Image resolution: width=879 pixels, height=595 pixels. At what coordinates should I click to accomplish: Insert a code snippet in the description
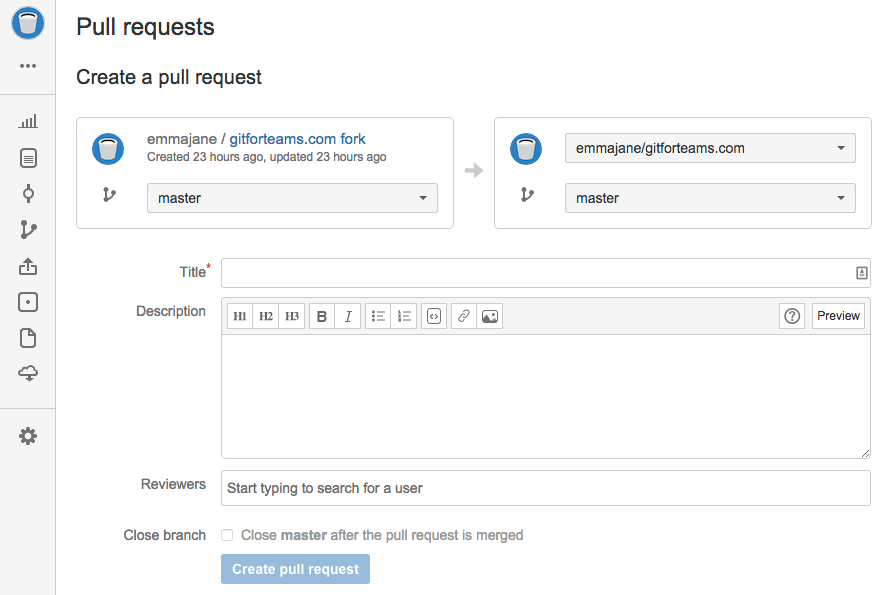click(x=433, y=316)
